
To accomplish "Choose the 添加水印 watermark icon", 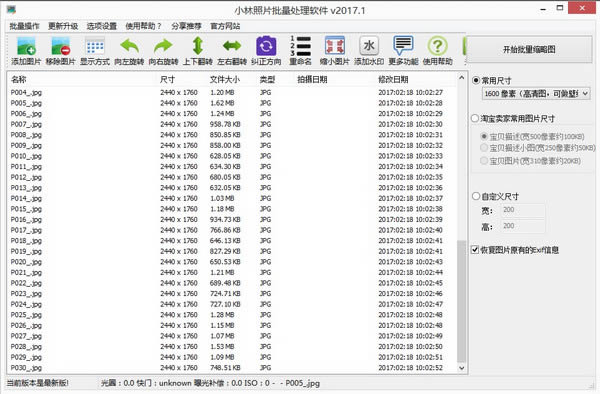I will click(369, 50).
